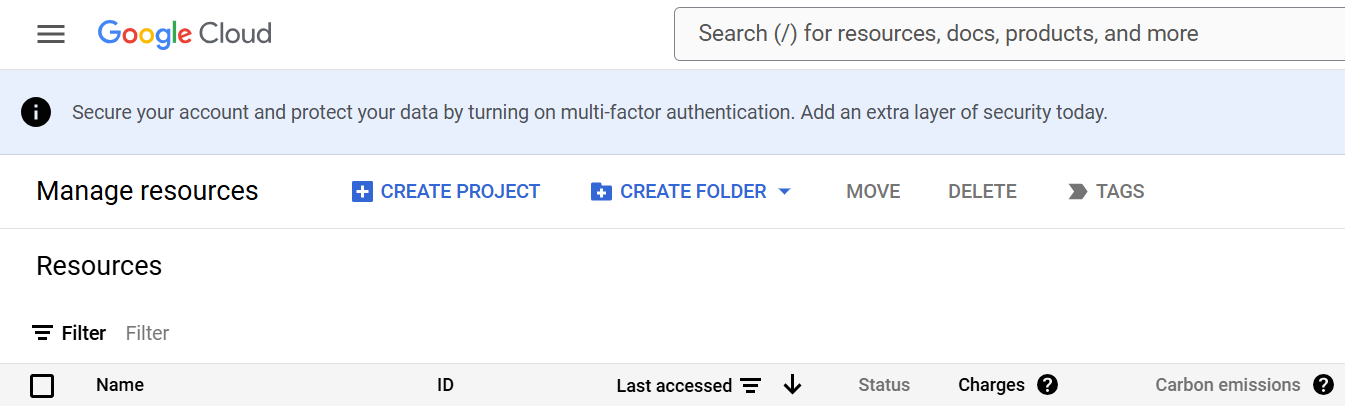Click the ID column header
The height and width of the screenshot is (406, 1345).
coord(446,385)
